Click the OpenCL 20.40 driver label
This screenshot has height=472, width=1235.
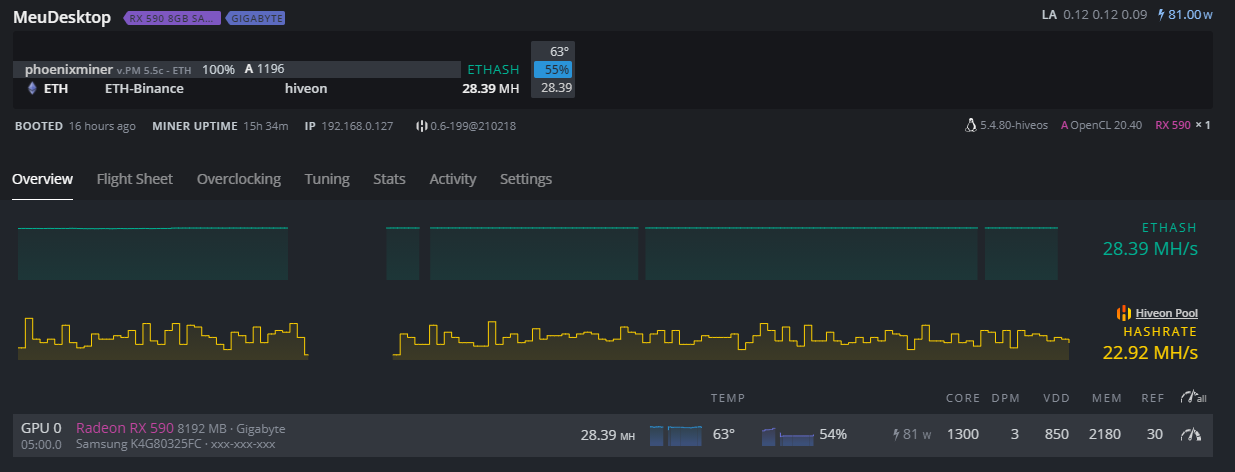(1106, 126)
